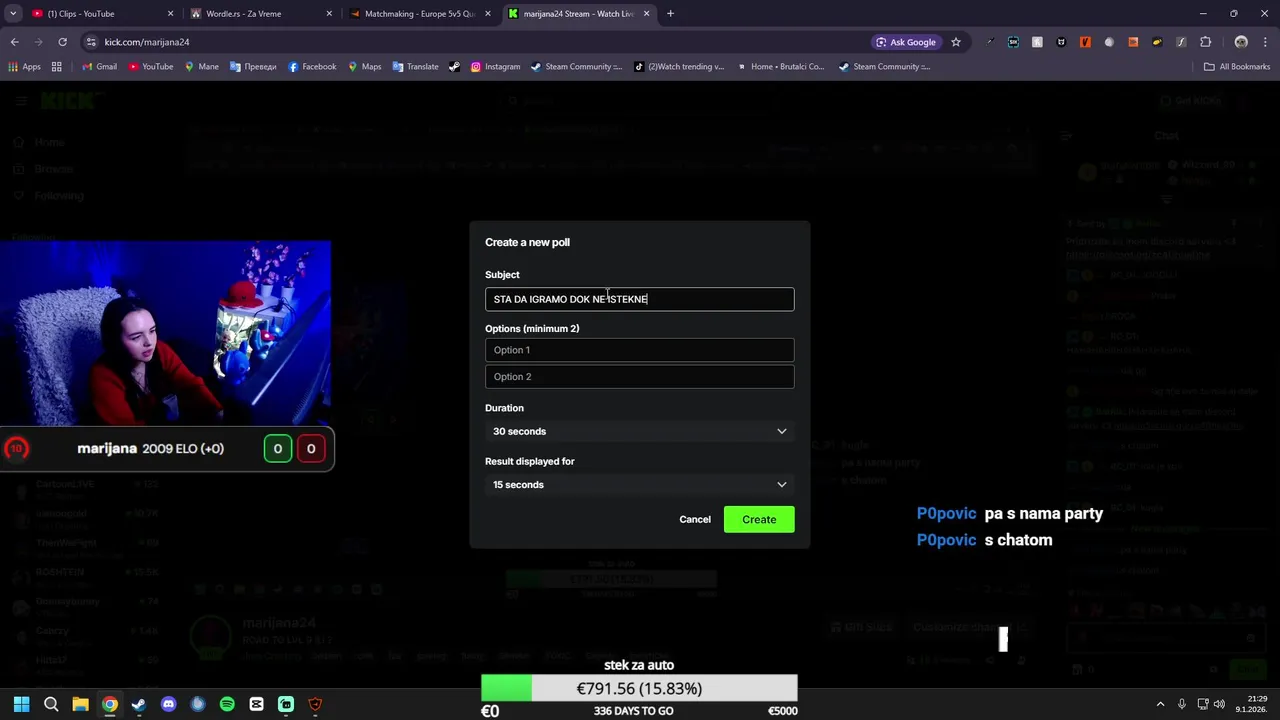Image resolution: width=1280 pixels, height=720 pixels.
Task: Go back to the previous page
Action: coord(15,42)
